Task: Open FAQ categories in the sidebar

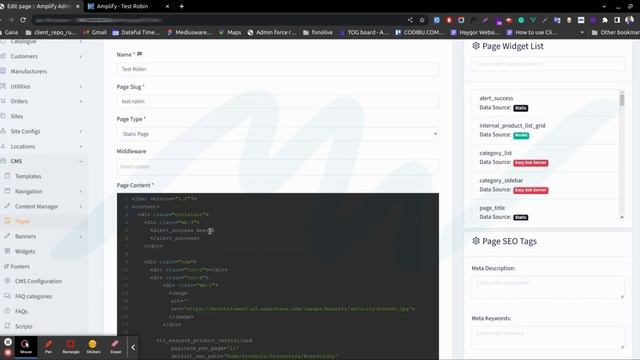Action: coord(33,296)
